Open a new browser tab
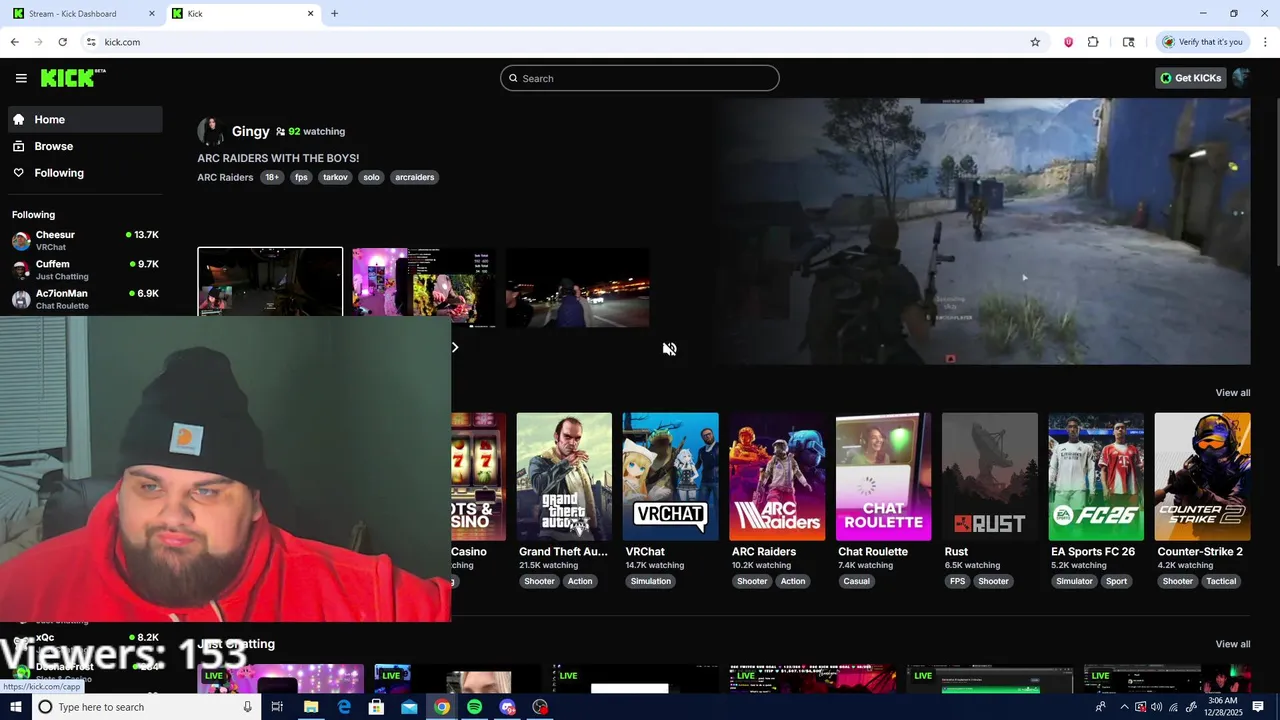The width and height of the screenshot is (1280, 720). pyautogui.click(x=334, y=14)
